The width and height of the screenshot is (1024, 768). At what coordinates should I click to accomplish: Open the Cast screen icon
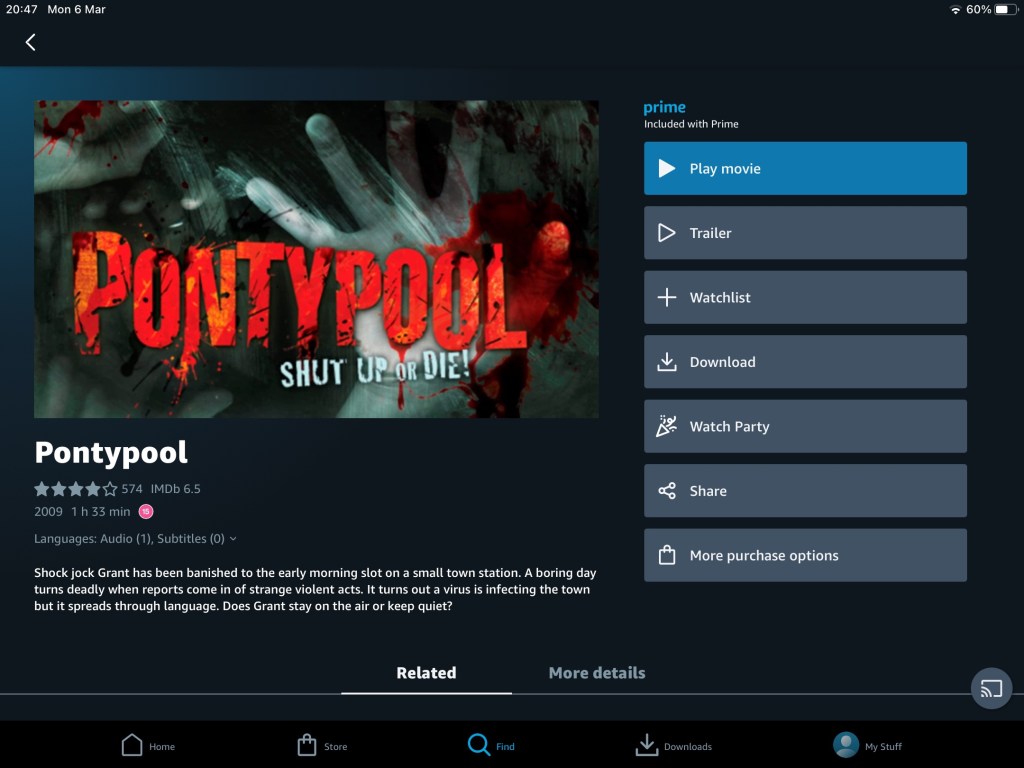click(991, 689)
